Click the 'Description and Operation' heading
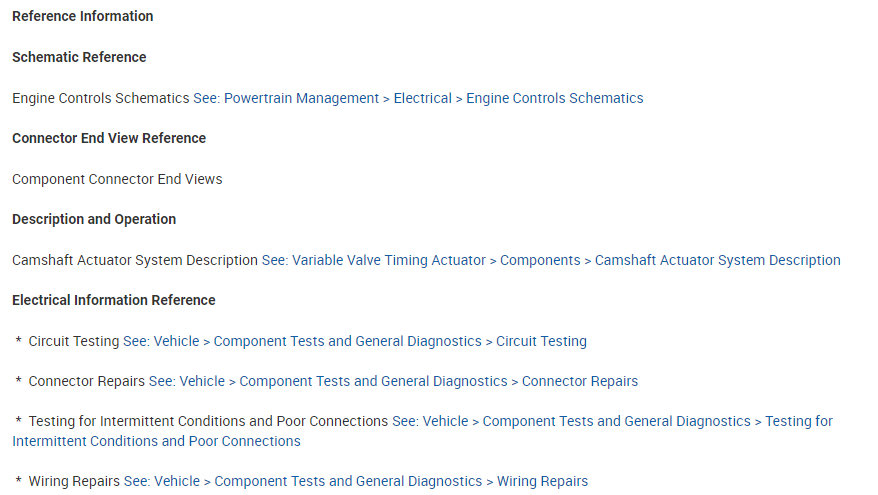This screenshot has height=495, width=878. point(94,219)
